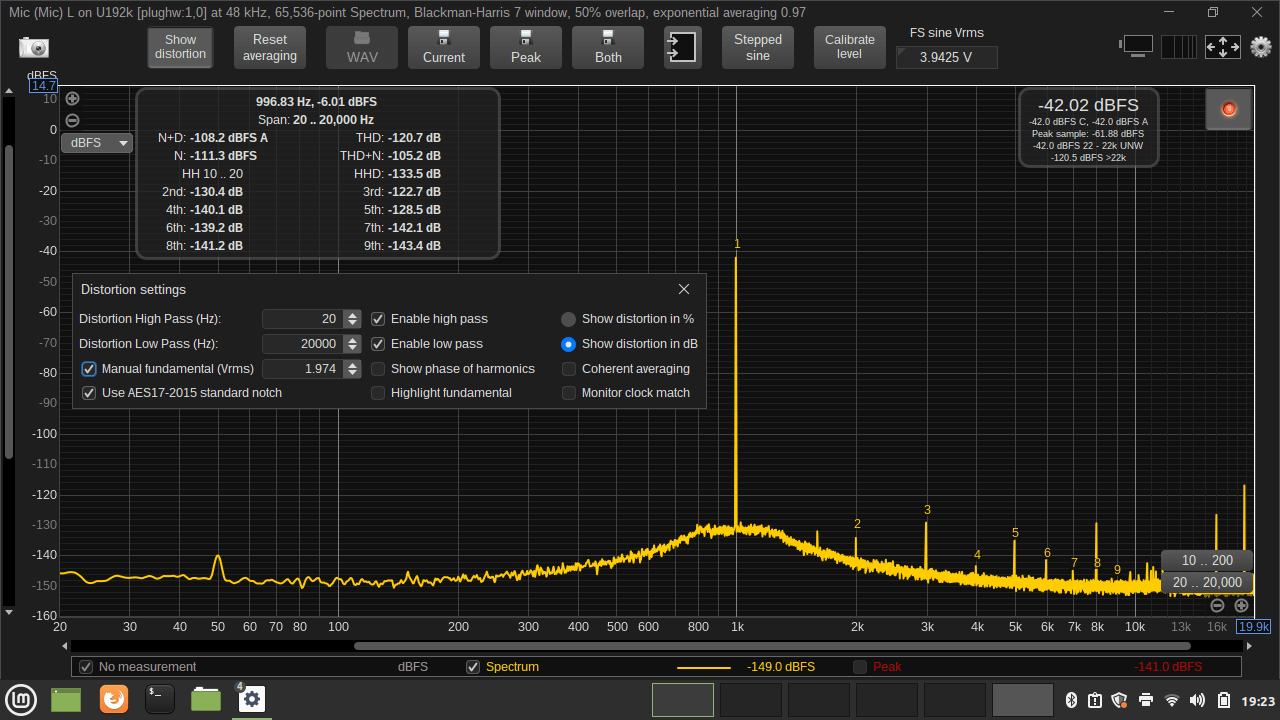This screenshot has height=720, width=1280.
Task: Decrease Manual fundamental Vrms value
Action: 352,374
